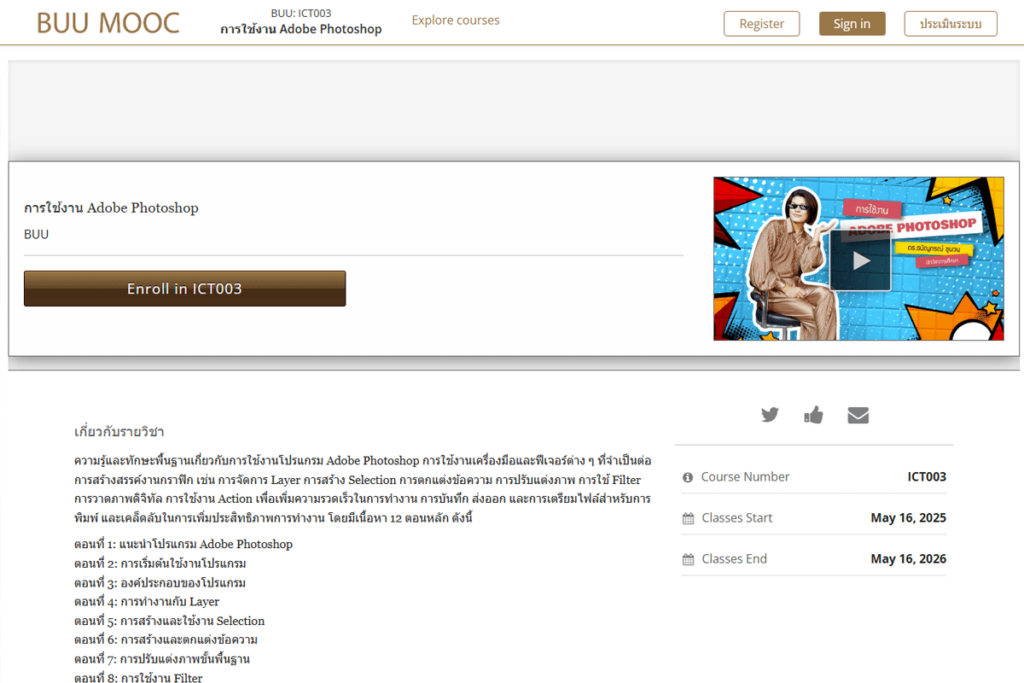Click ตอนที่ 1: แนะนำโปรแกรม Adobe Photoshop
The image size is (1024, 683).
(x=183, y=544)
